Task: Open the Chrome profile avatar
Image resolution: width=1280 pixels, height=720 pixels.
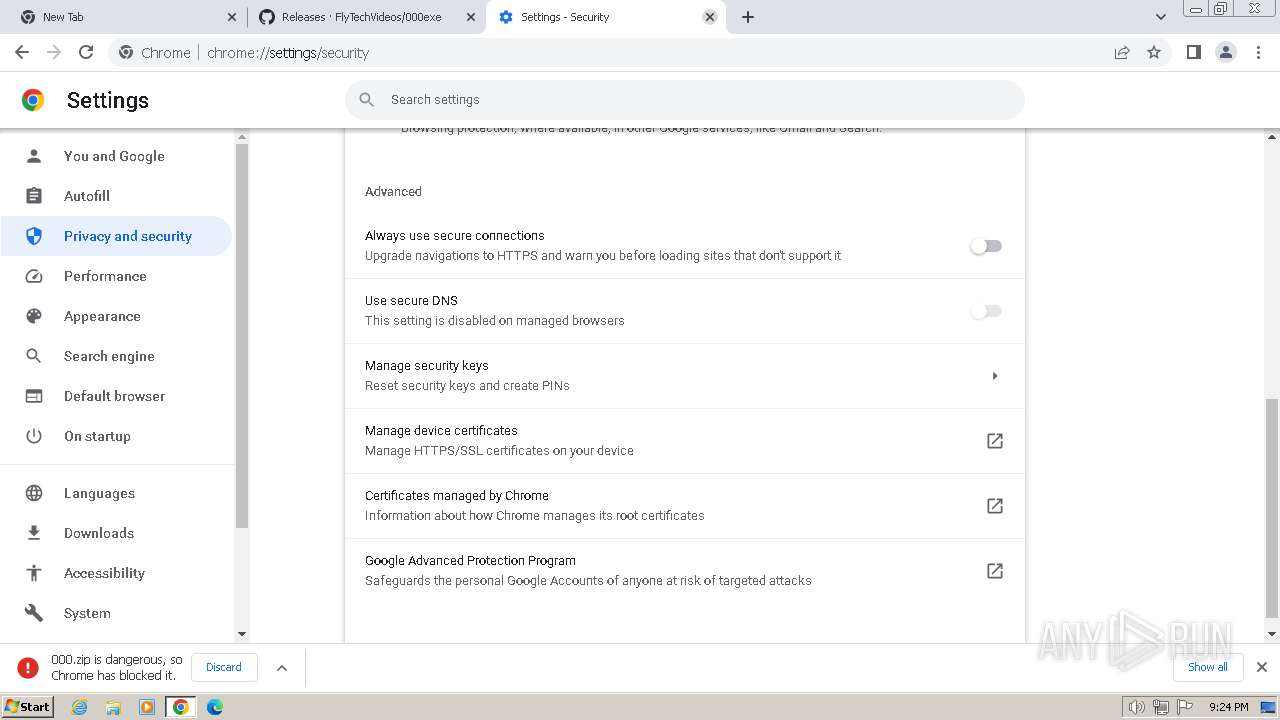Action: click(x=1225, y=53)
